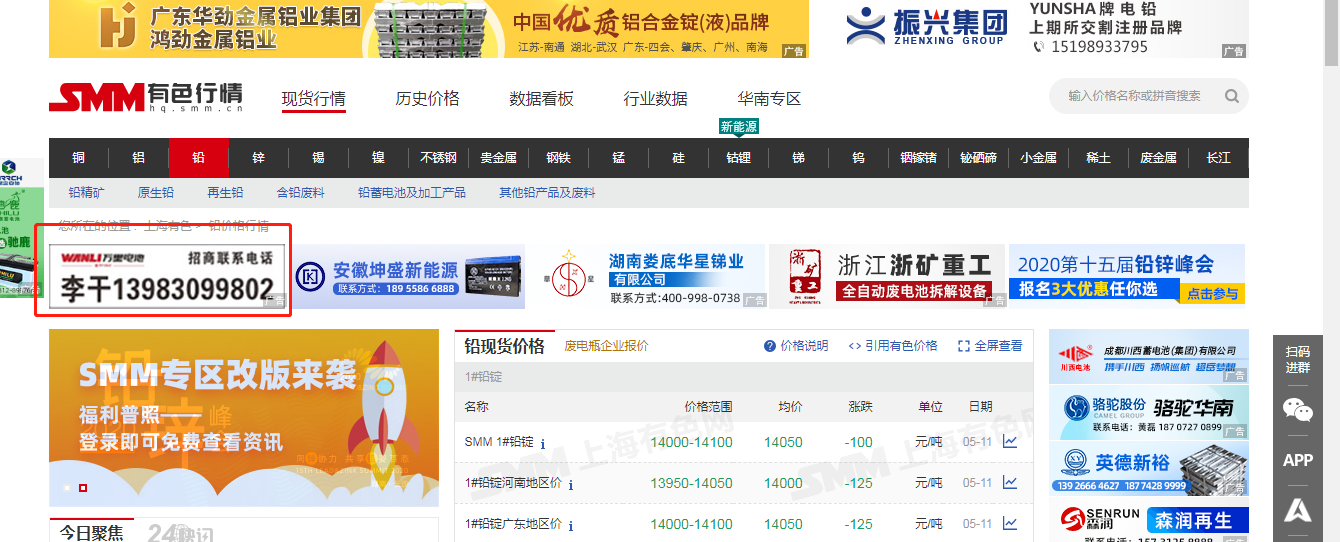Focus the price name search field

click(x=1135, y=97)
